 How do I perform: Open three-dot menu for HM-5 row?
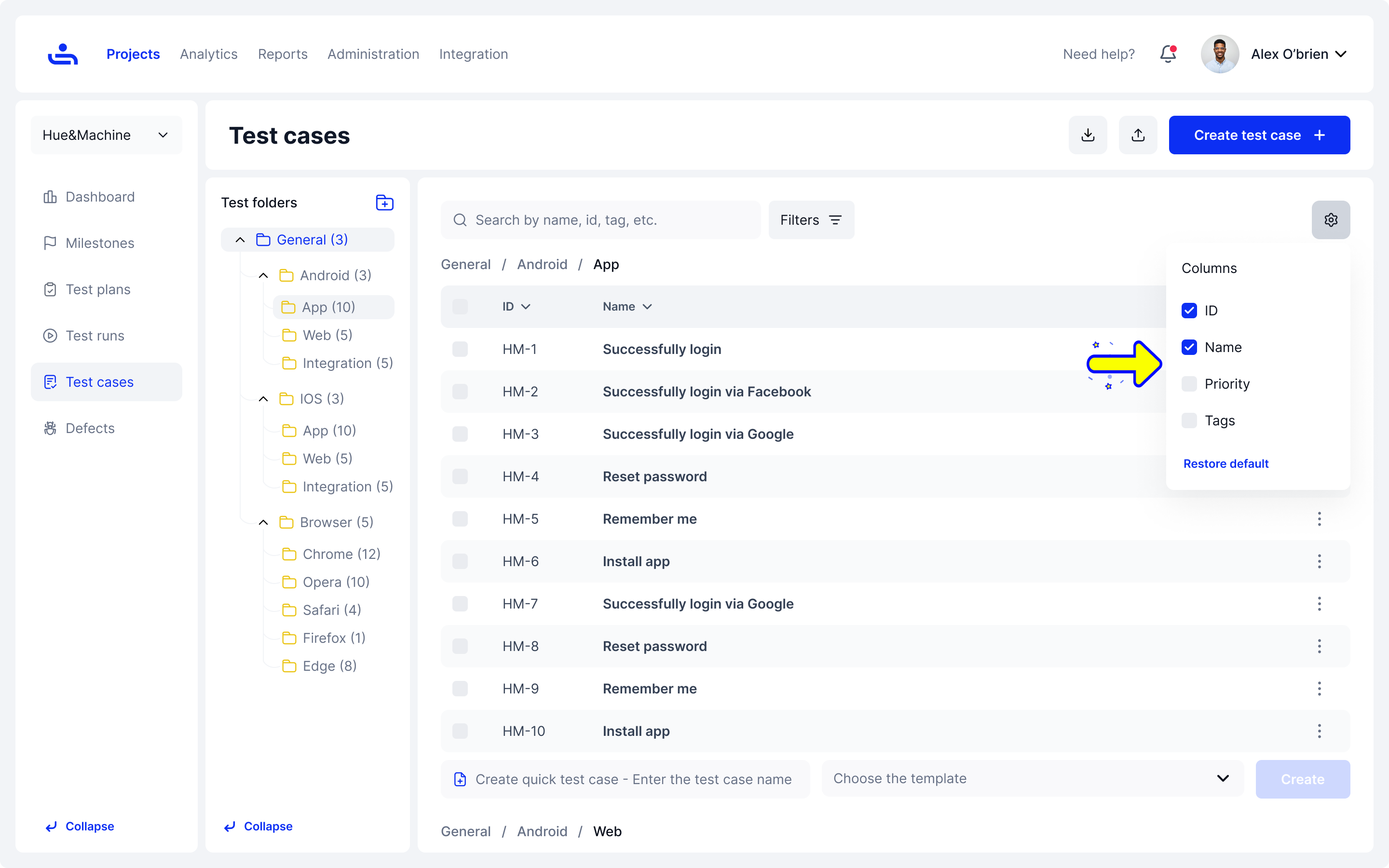1319,519
